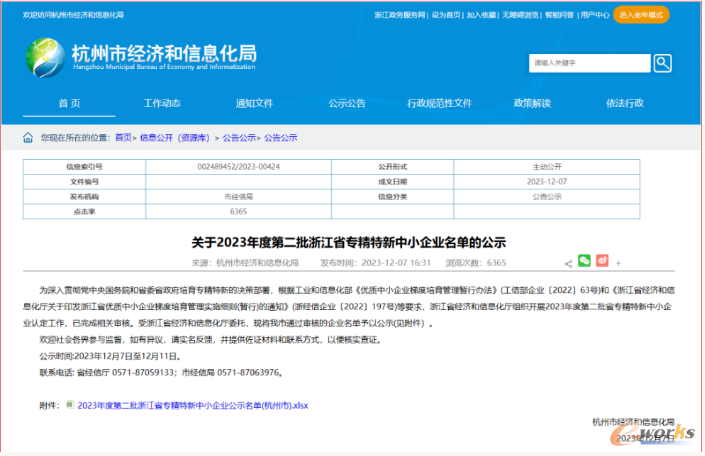The height and width of the screenshot is (456, 705).
Task: Open the 依法行政 navigation tab
Action: pos(624,103)
